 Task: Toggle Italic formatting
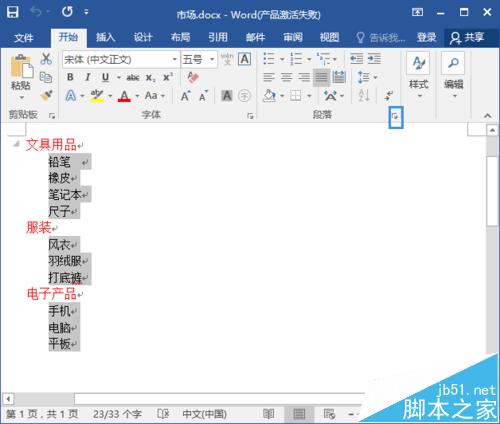click(88, 77)
